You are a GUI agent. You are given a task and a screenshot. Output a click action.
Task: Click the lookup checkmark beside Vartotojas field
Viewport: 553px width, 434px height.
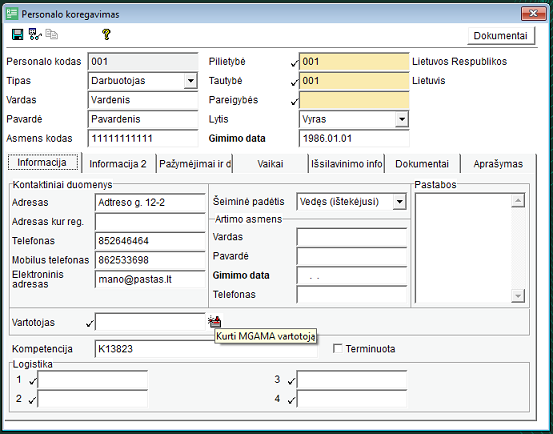tap(90, 323)
